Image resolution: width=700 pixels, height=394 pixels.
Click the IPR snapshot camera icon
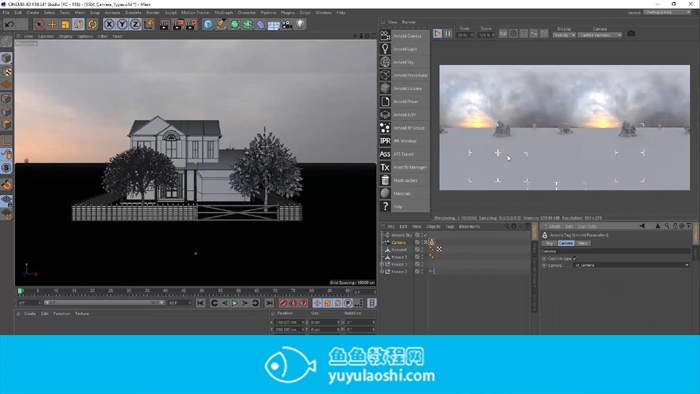click(x=631, y=33)
